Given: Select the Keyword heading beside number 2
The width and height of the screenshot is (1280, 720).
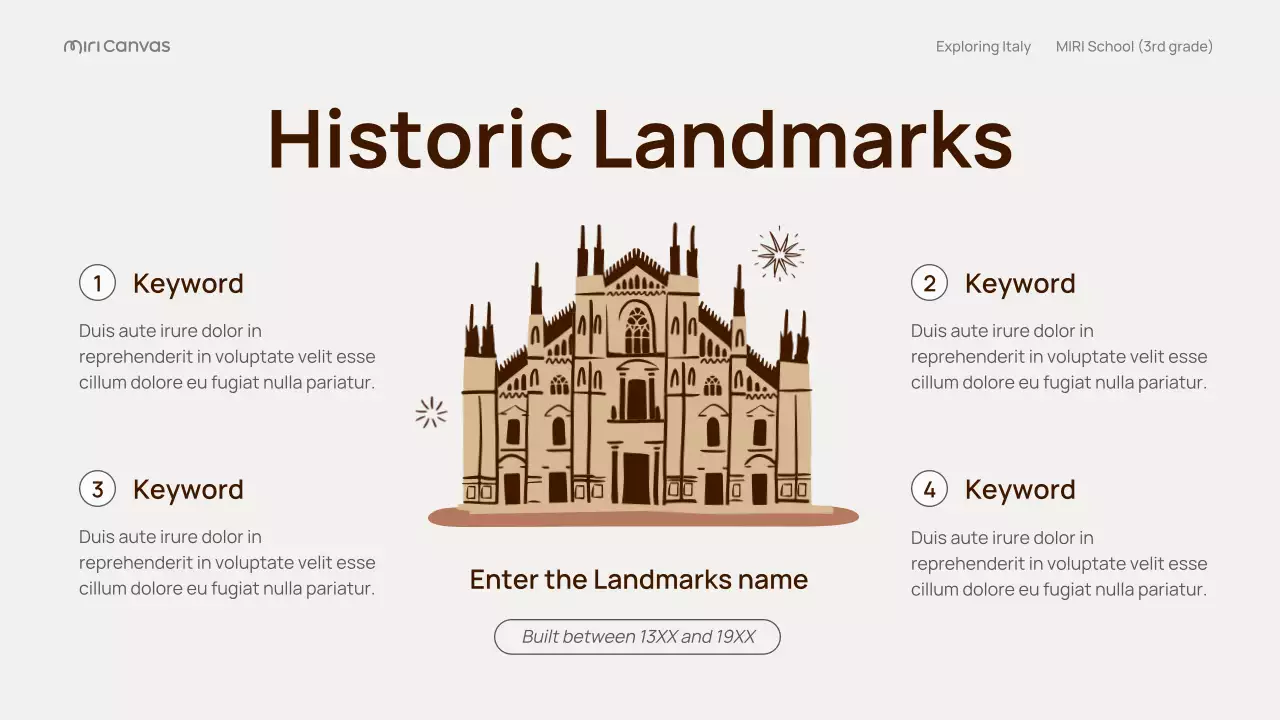Looking at the screenshot, I should tap(1020, 284).
